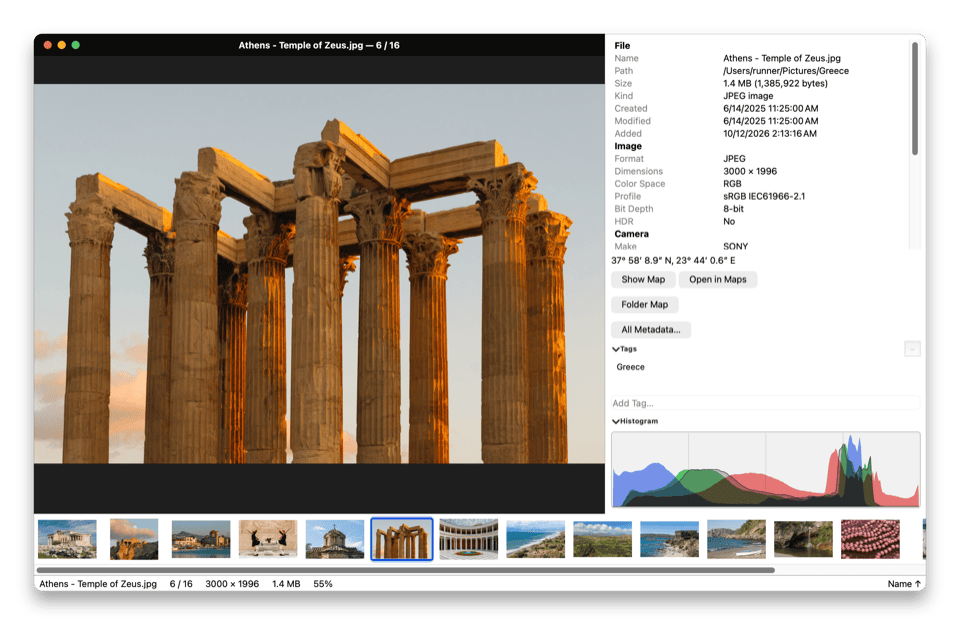The width and height of the screenshot is (960, 625).
Task: Collapse the Histogram section
Action: 616,421
